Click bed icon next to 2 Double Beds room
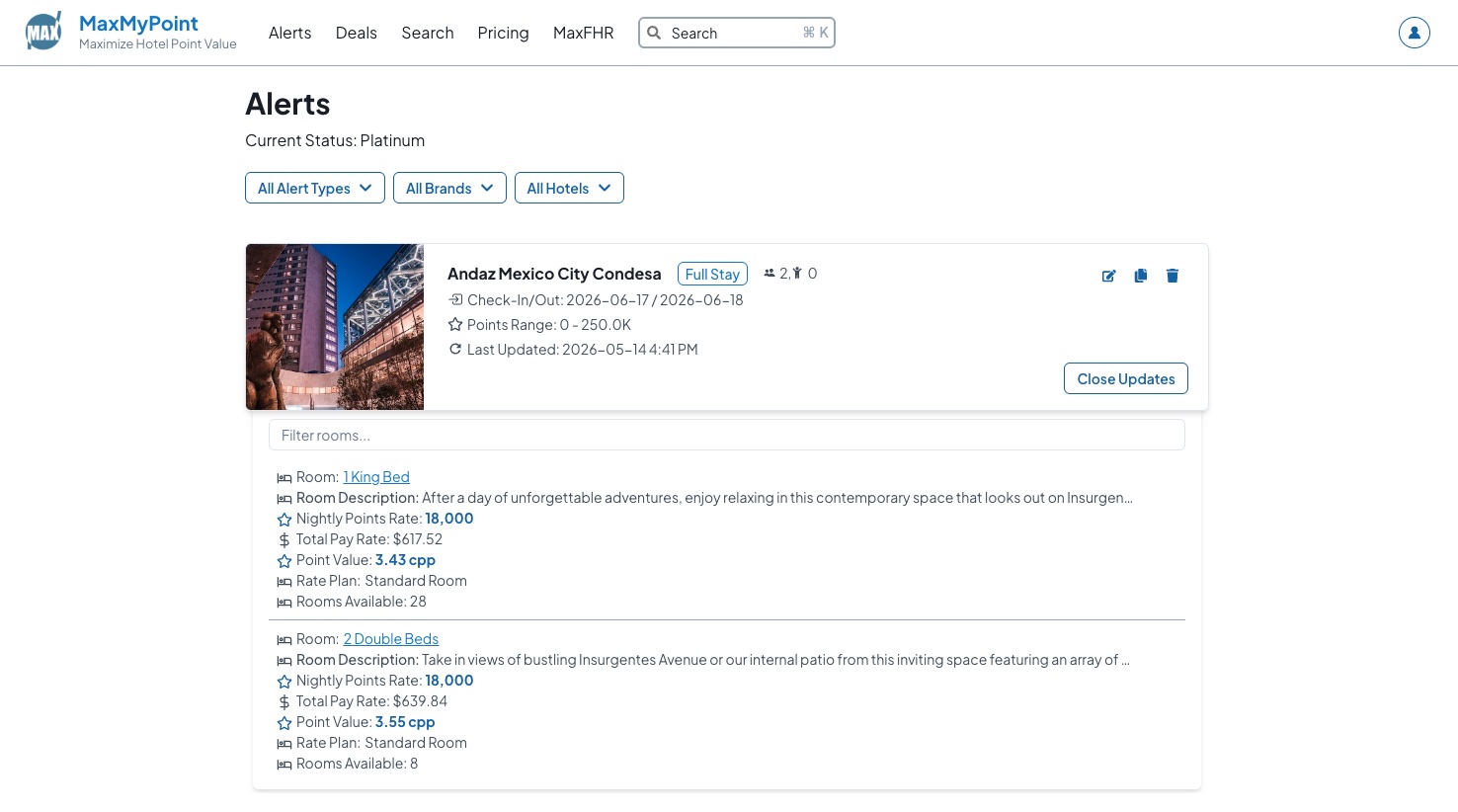Viewport: 1458px width, 812px height. point(284,640)
